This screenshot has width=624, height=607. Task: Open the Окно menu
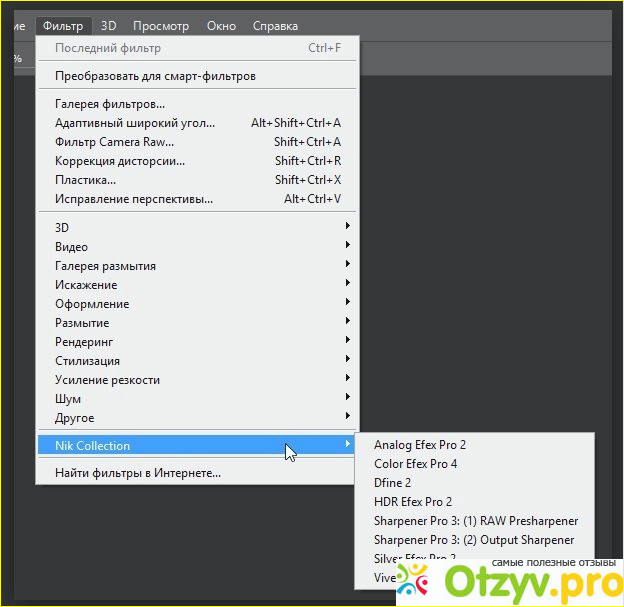point(220,26)
